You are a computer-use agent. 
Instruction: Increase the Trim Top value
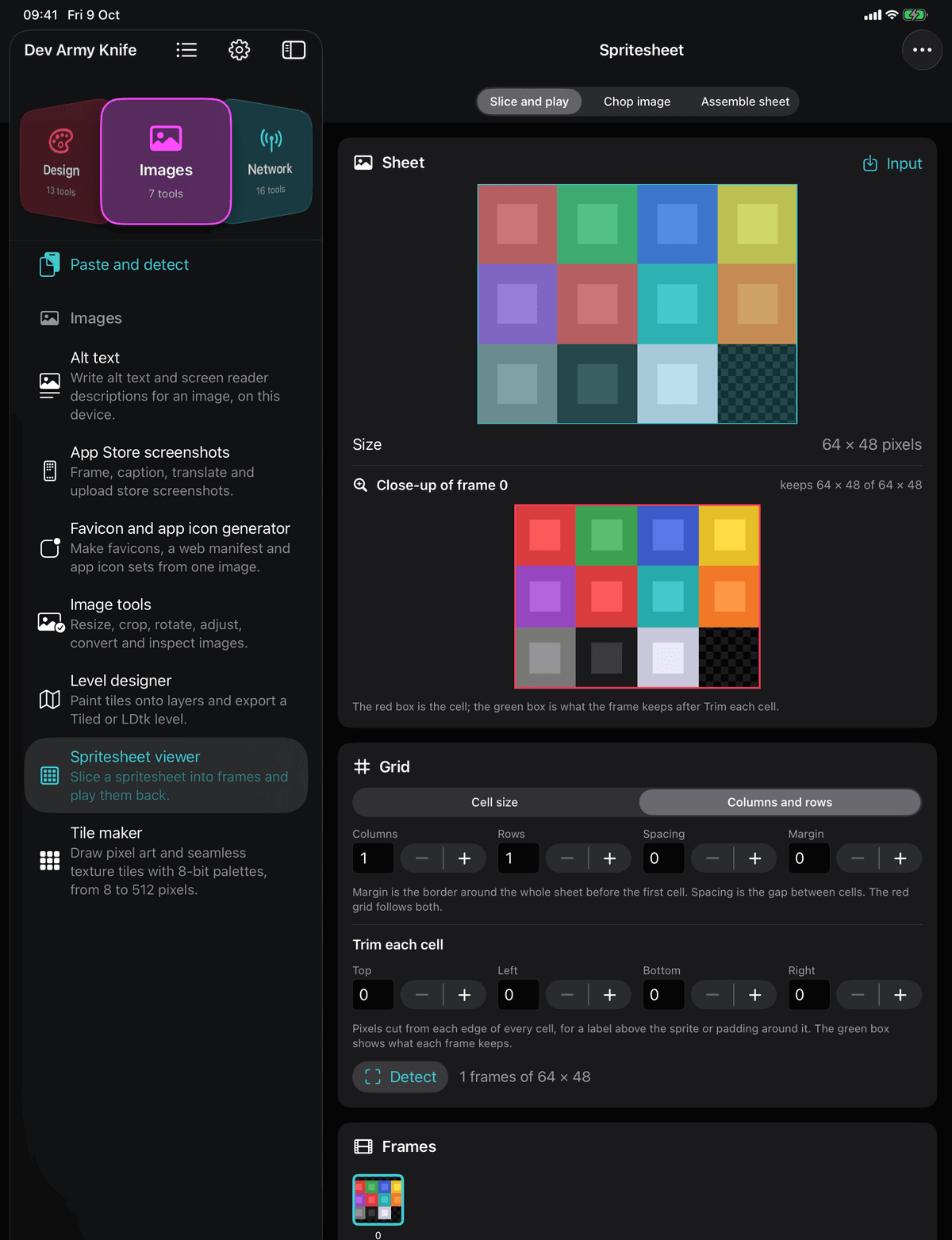(465, 995)
